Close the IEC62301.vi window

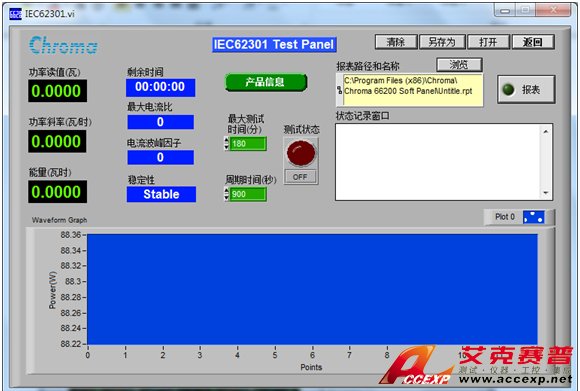point(553,10)
